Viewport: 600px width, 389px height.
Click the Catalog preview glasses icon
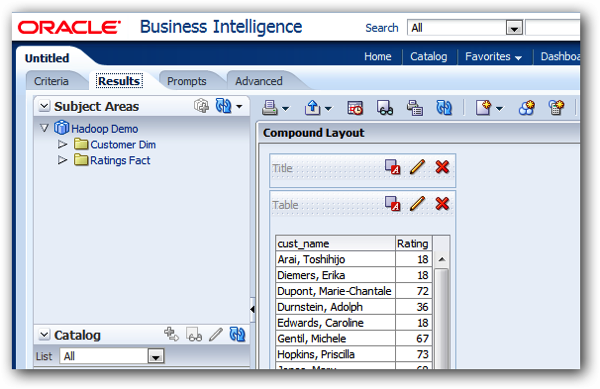(x=194, y=334)
